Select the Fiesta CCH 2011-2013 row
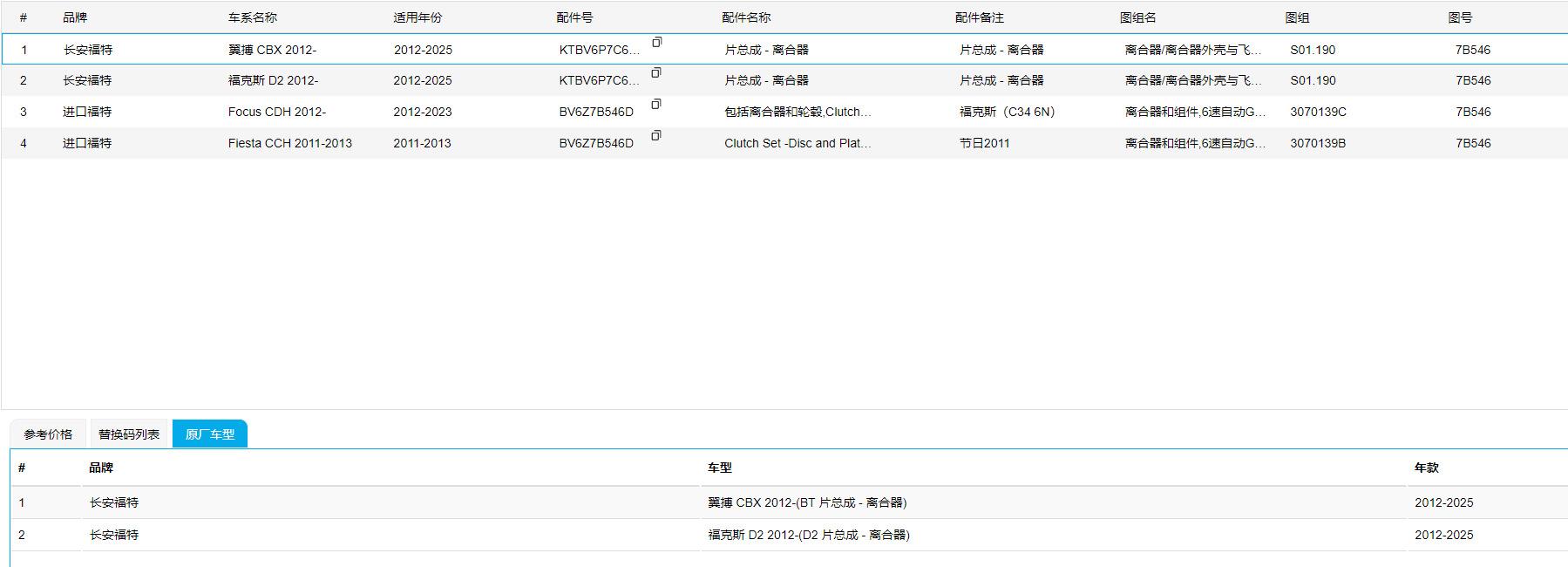This screenshot has height=567, width=1568. pos(290,143)
